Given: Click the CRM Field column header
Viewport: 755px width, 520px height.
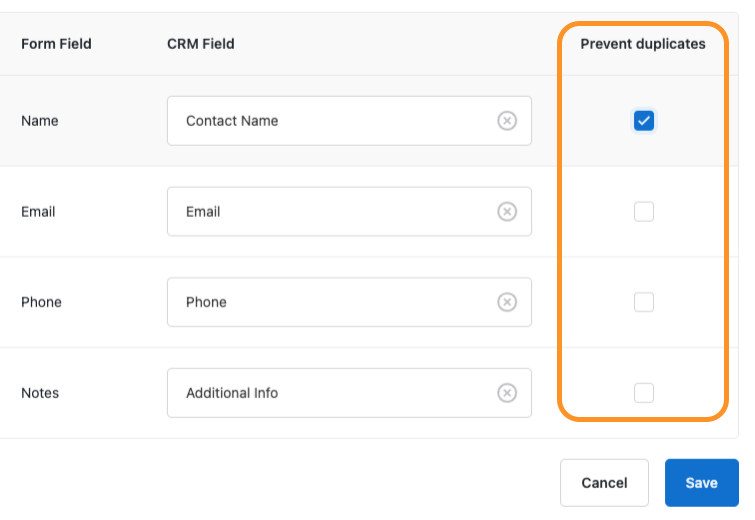Looking at the screenshot, I should [x=201, y=44].
